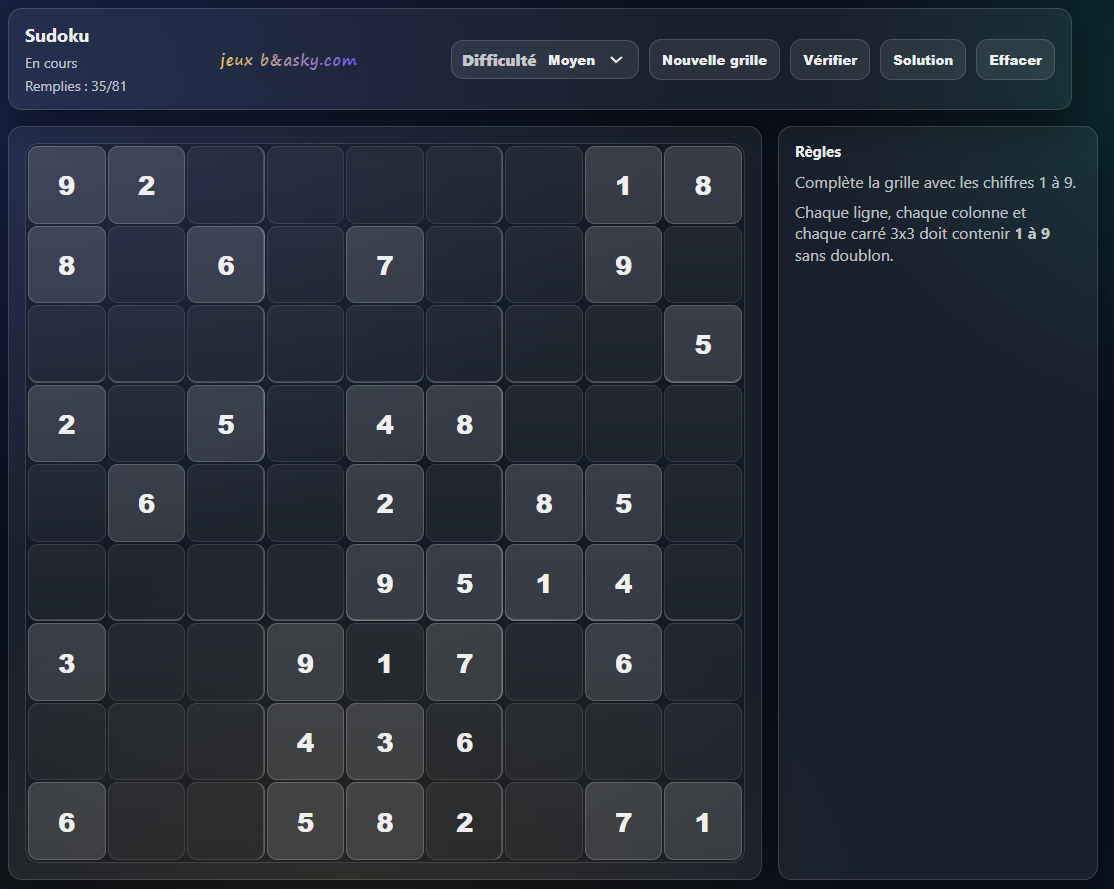
Task: Click the center cell containing 2
Action: (385, 503)
